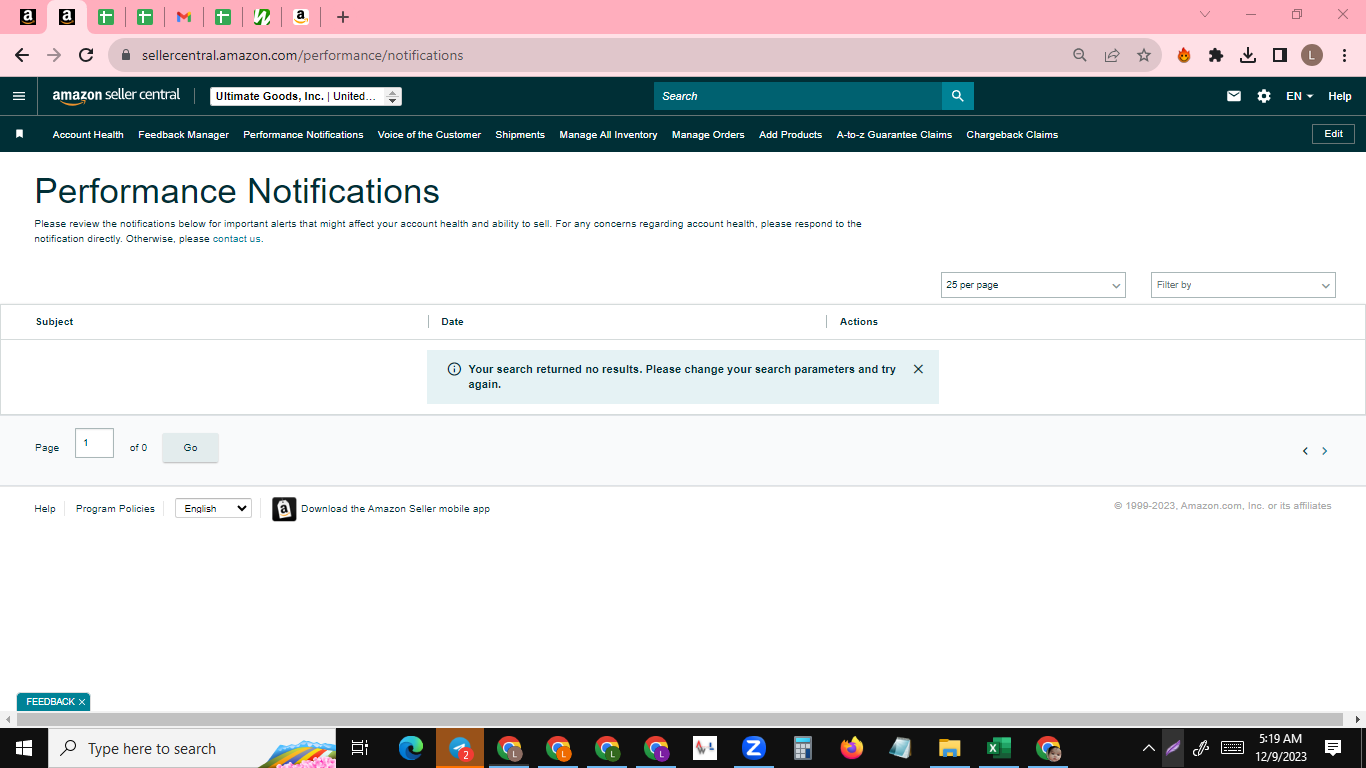The height and width of the screenshot is (768, 1366).
Task: Open the Filter by dropdown
Action: point(1243,285)
